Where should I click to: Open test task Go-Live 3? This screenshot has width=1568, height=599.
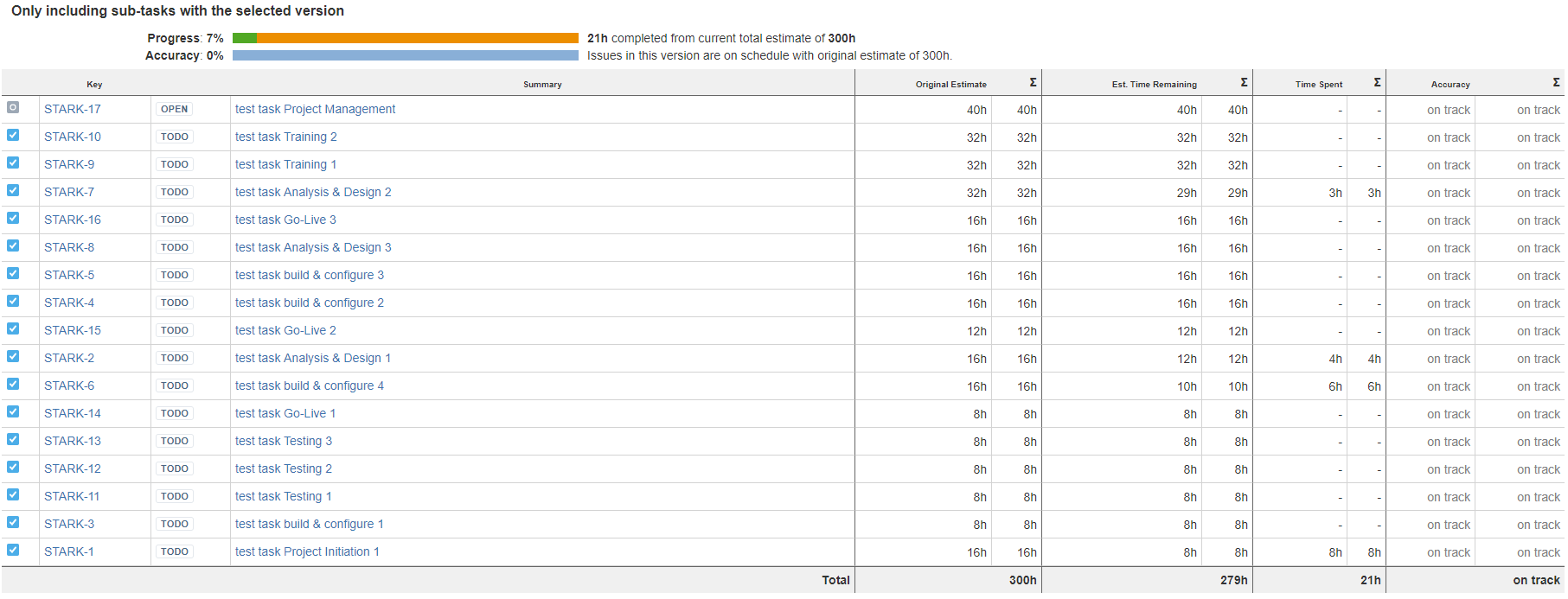(x=285, y=220)
